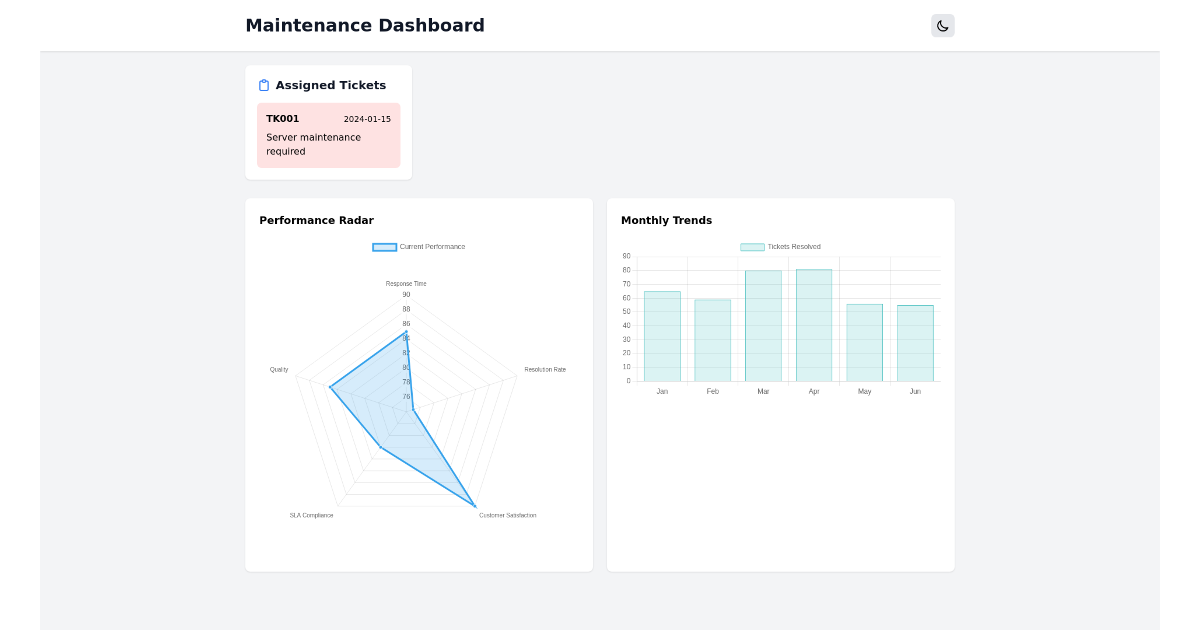
Task: Click the Mar bar in Monthly Trends
Action: (x=763, y=325)
